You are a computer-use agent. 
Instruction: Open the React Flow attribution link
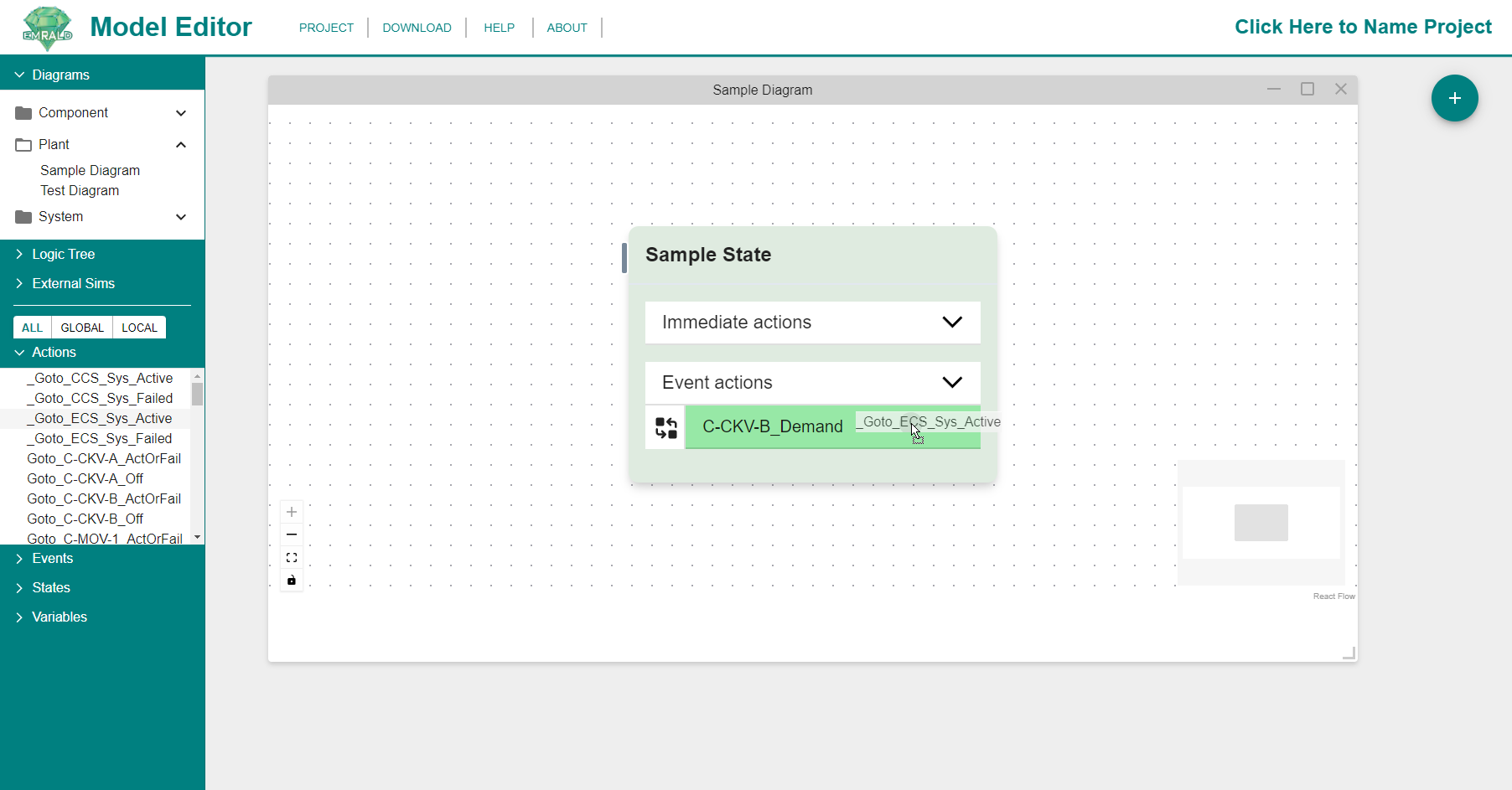coord(1333,596)
